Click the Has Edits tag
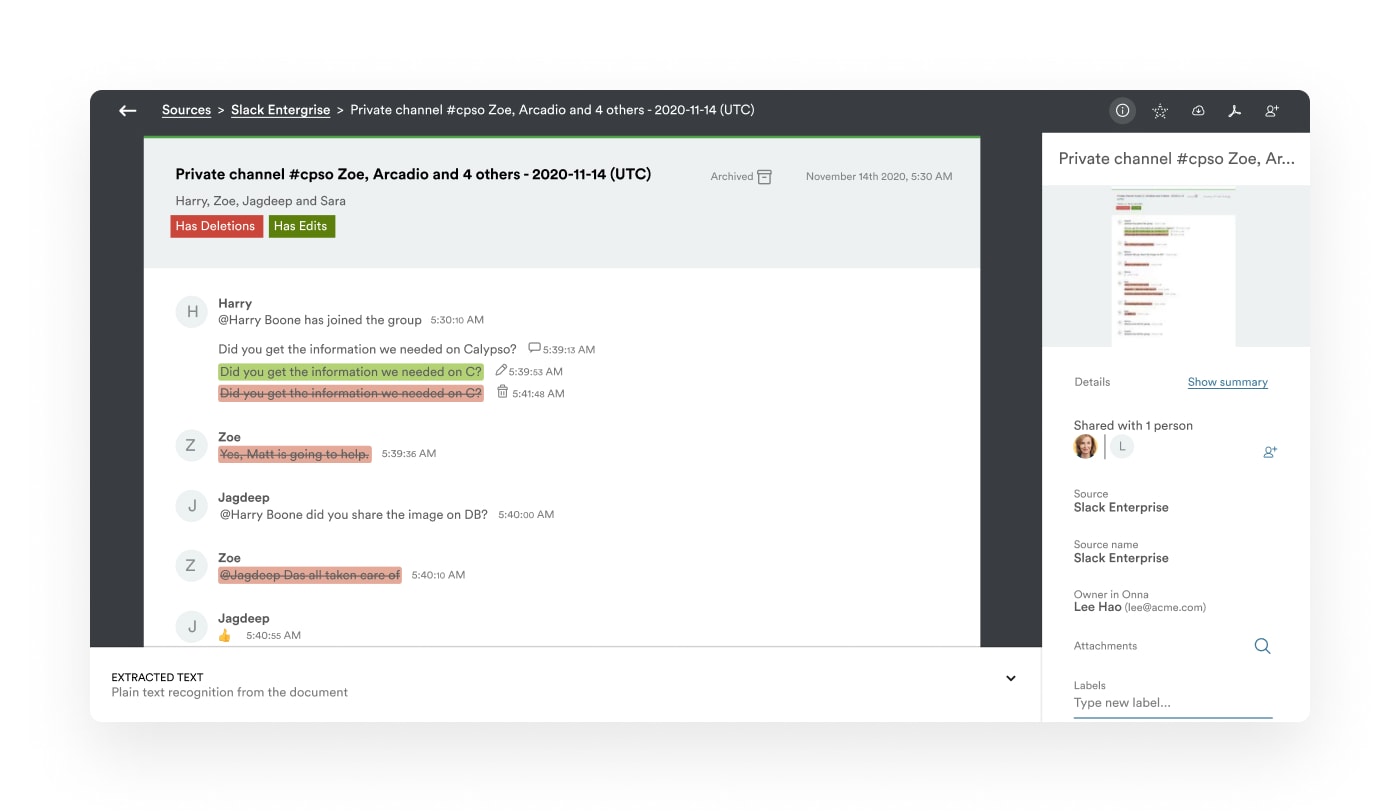The height and width of the screenshot is (812, 1400). point(301,226)
